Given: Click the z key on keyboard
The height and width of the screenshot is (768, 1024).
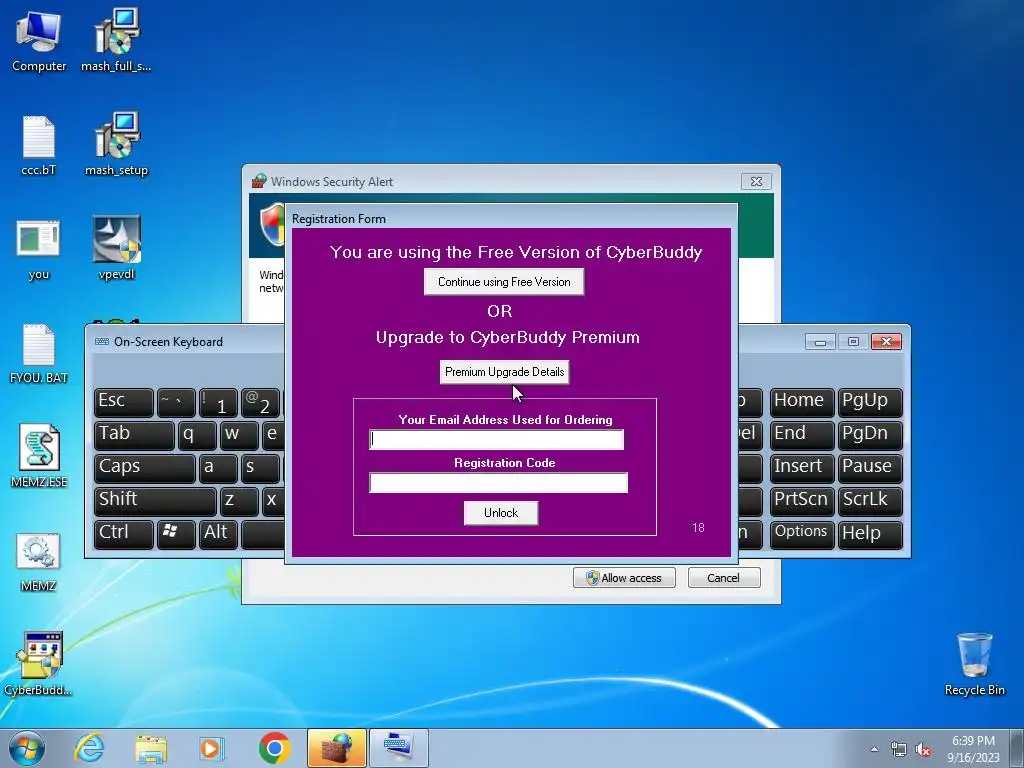Looking at the screenshot, I should point(239,500).
